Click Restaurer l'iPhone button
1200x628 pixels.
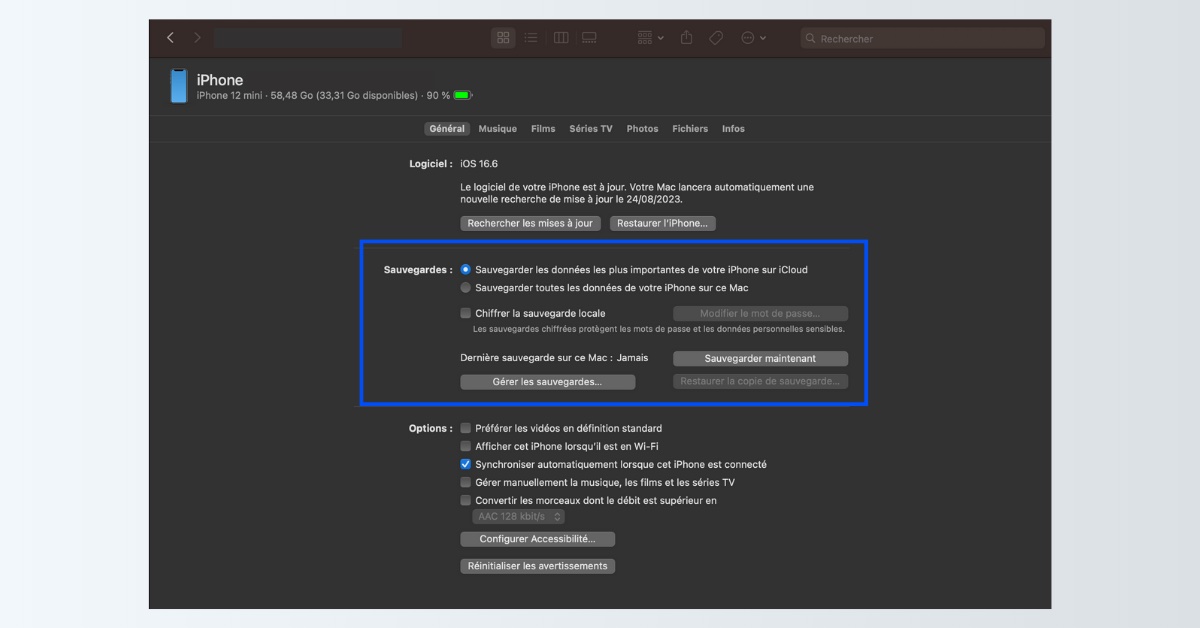pyautogui.click(x=663, y=224)
